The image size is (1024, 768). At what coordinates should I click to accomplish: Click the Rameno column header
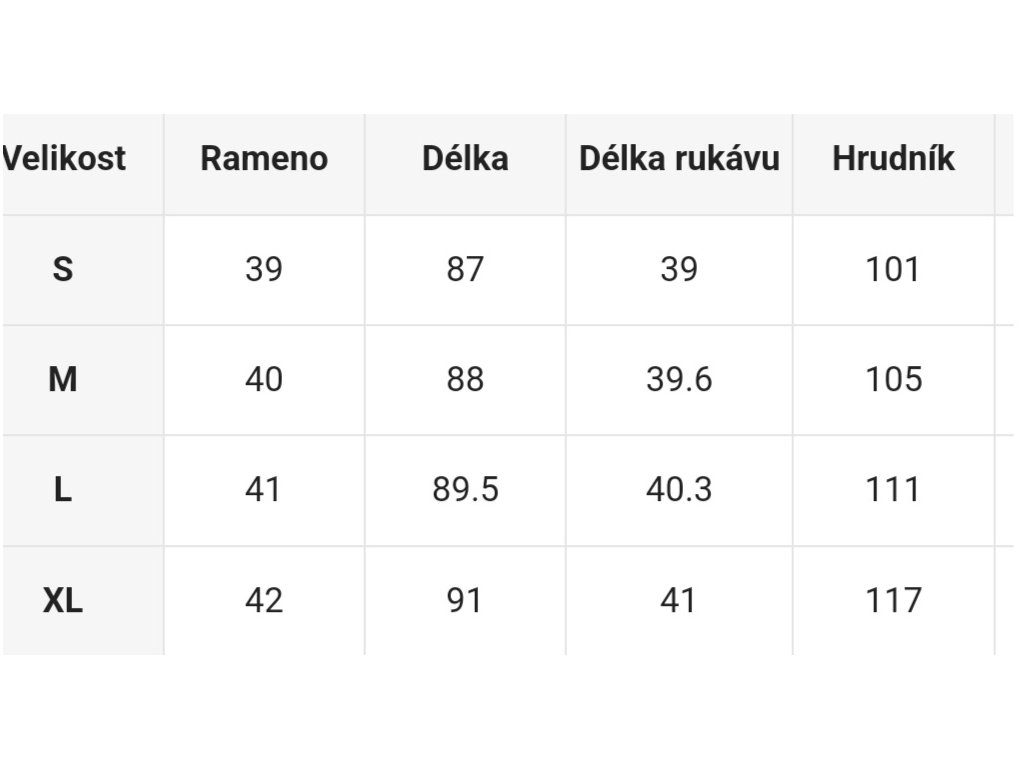264,159
